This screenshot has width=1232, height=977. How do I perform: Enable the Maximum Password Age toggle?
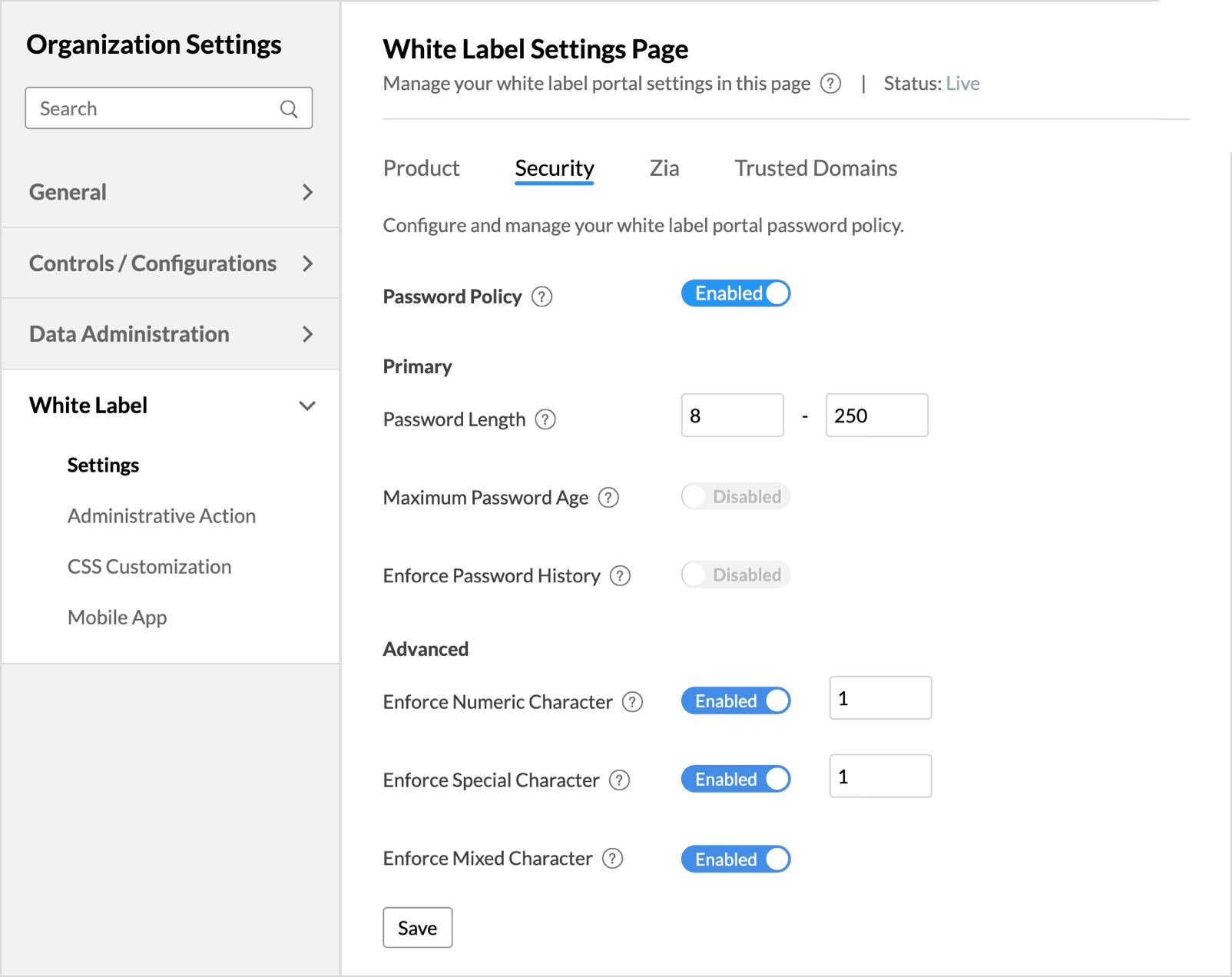click(x=735, y=497)
